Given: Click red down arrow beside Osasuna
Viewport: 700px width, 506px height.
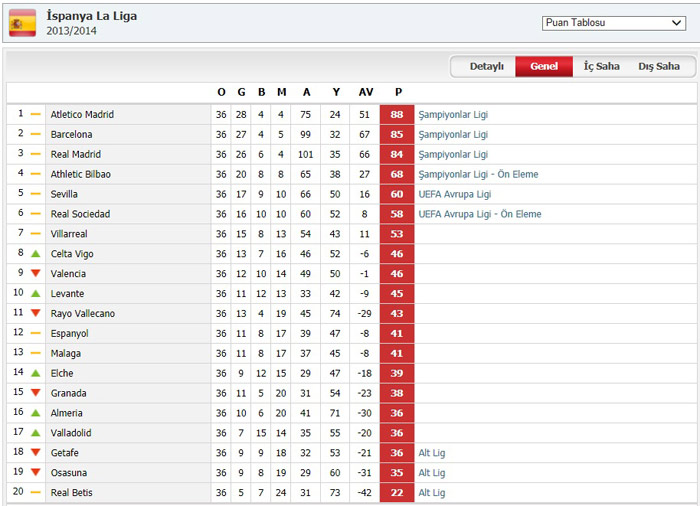Looking at the screenshot, I should 36,473.
